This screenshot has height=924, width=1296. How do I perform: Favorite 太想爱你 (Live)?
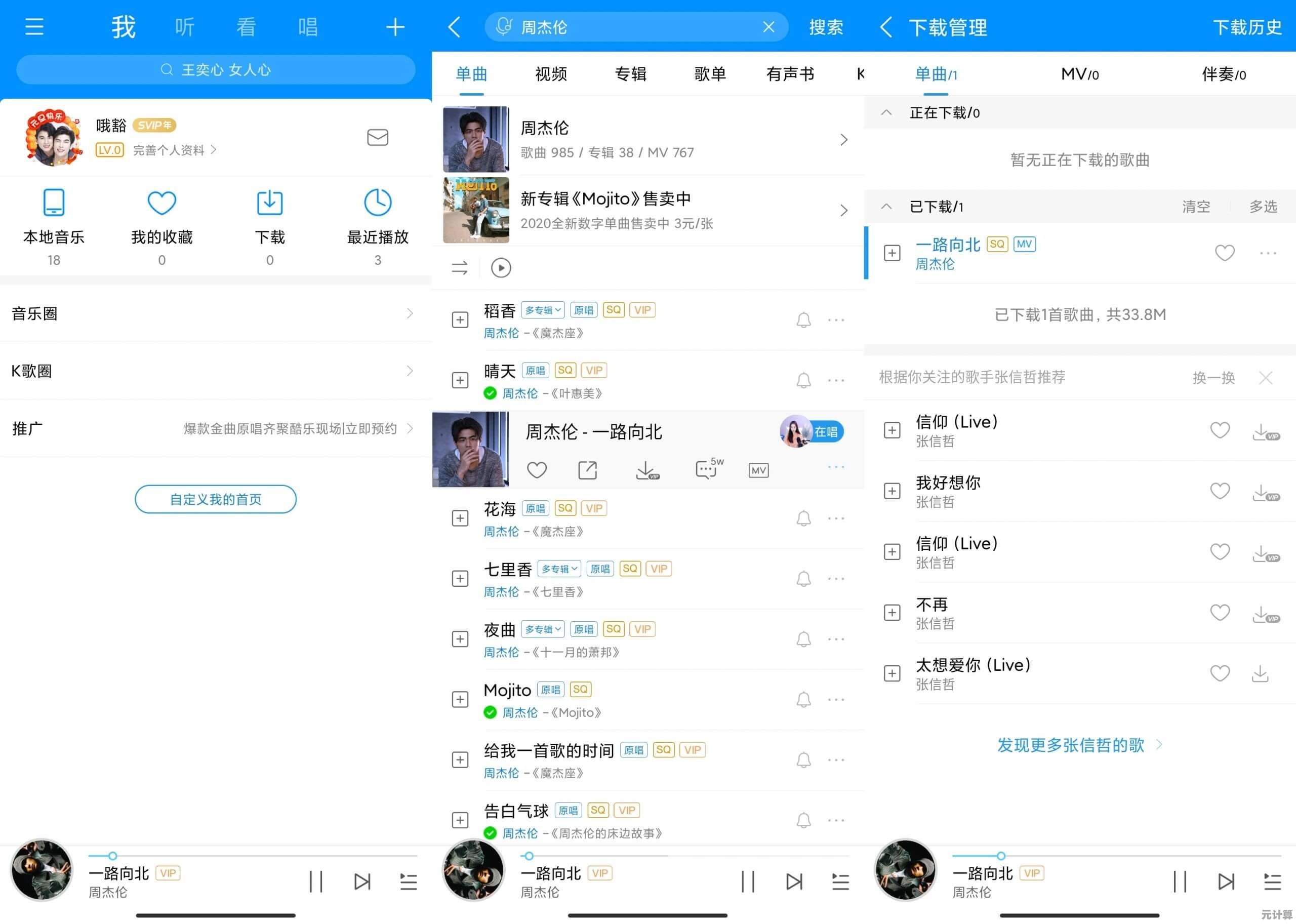coord(1220,673)
